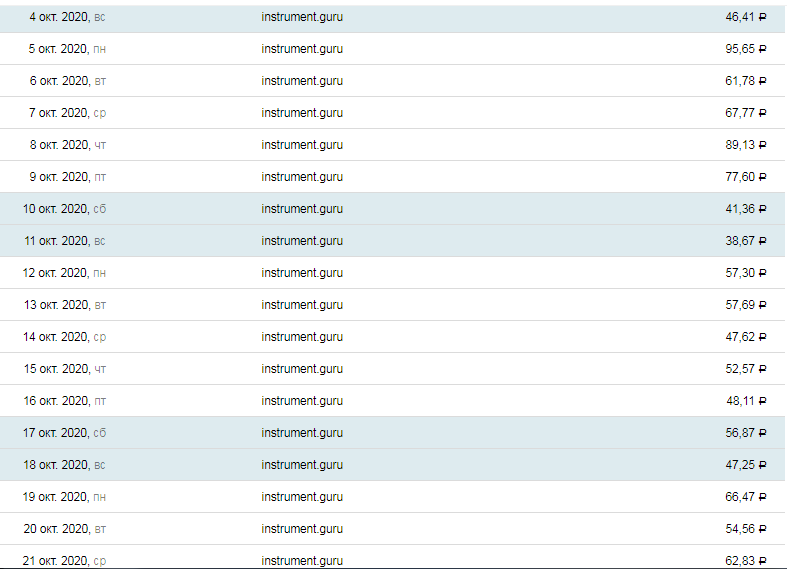Click the amount 77,60 ₽
787x569 pixels.
click(746, 177)
